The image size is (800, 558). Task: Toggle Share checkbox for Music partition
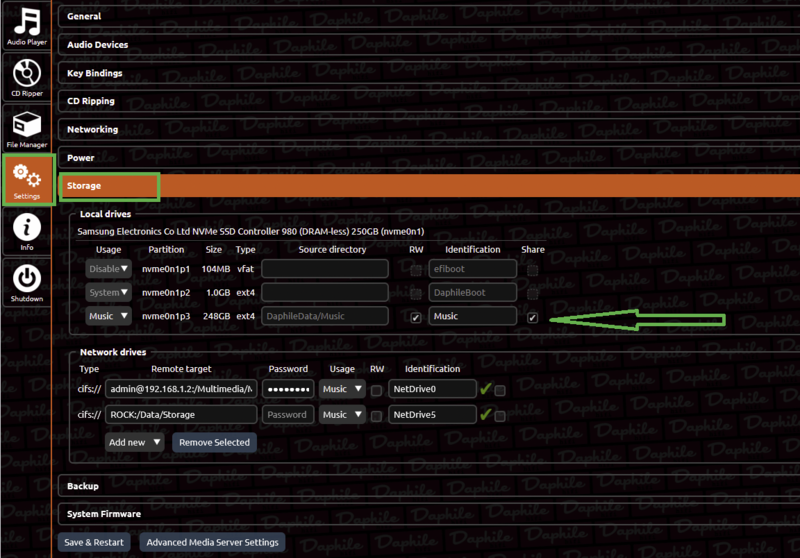point(532,317)
